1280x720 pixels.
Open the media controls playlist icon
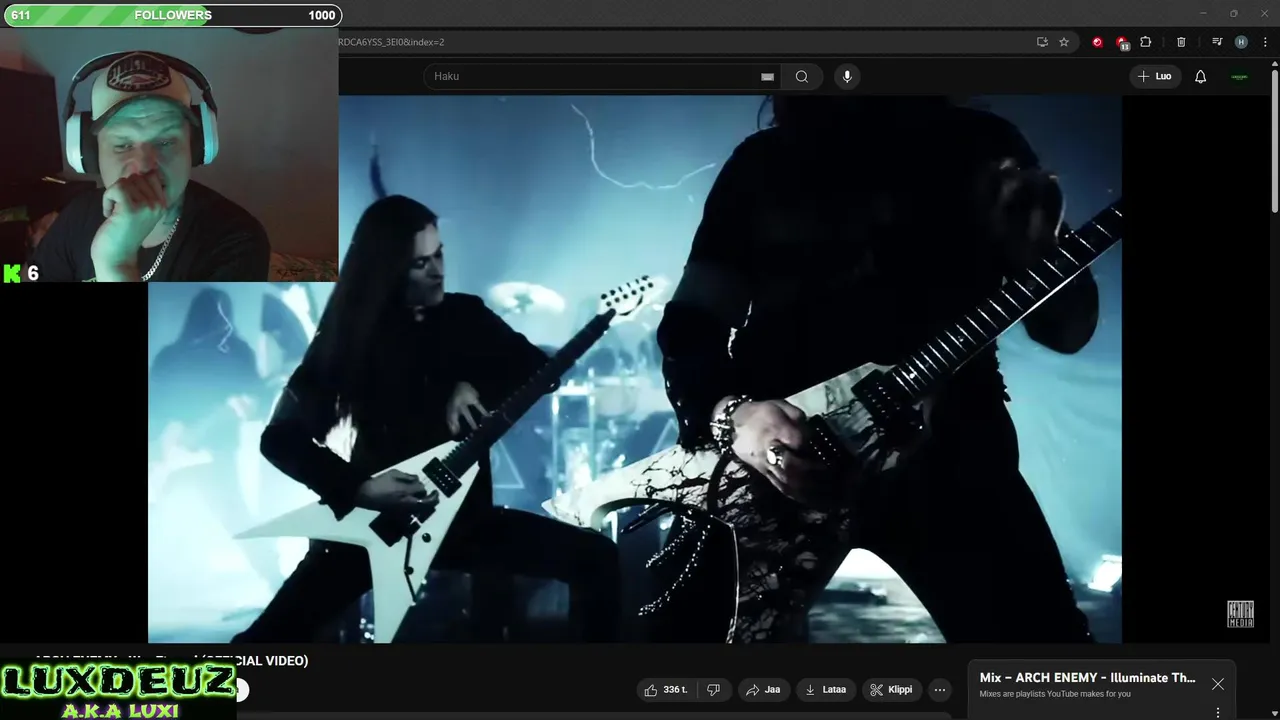coord(1217,42)
